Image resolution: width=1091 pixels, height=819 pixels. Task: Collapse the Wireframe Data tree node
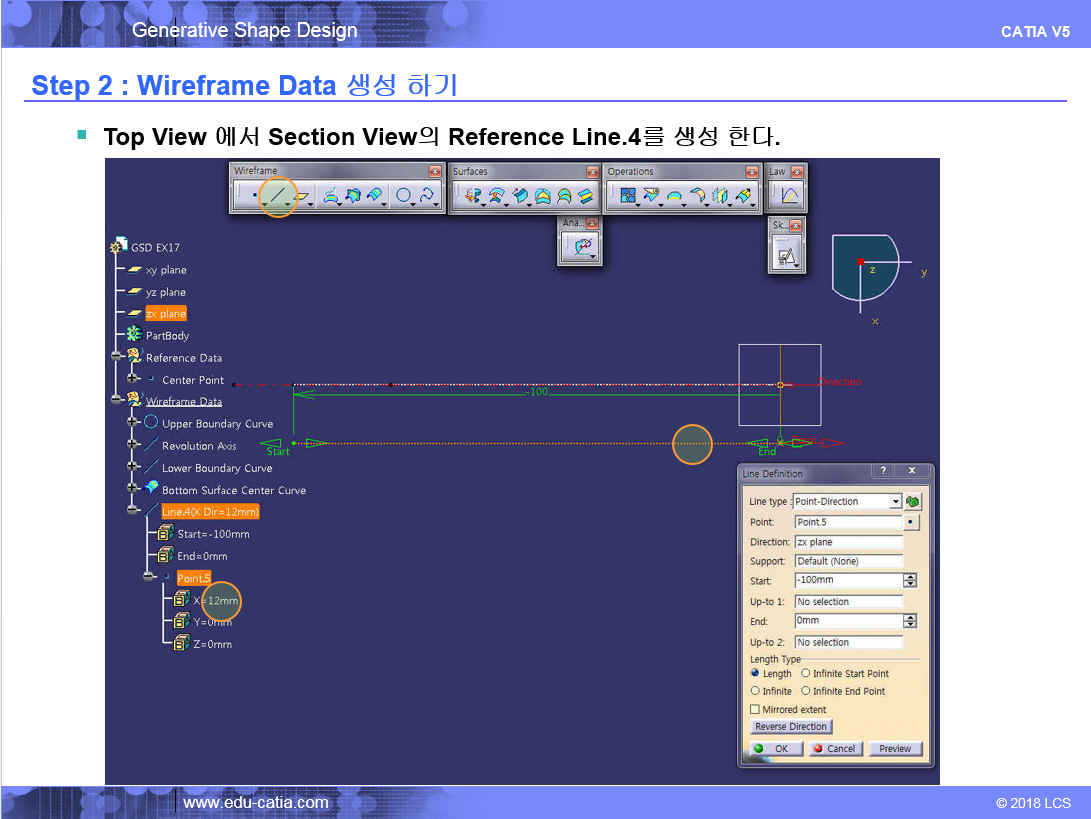(x=116, y=401)
